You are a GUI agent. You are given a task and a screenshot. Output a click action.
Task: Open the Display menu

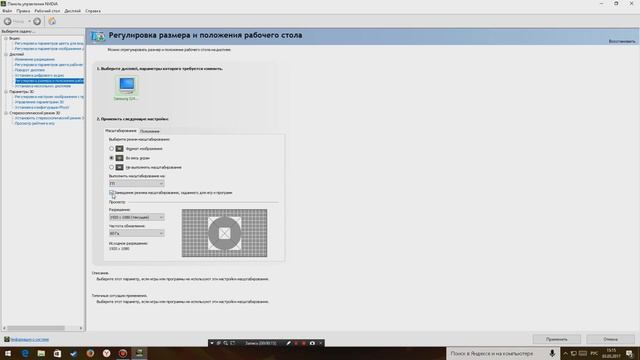[73, 11]
